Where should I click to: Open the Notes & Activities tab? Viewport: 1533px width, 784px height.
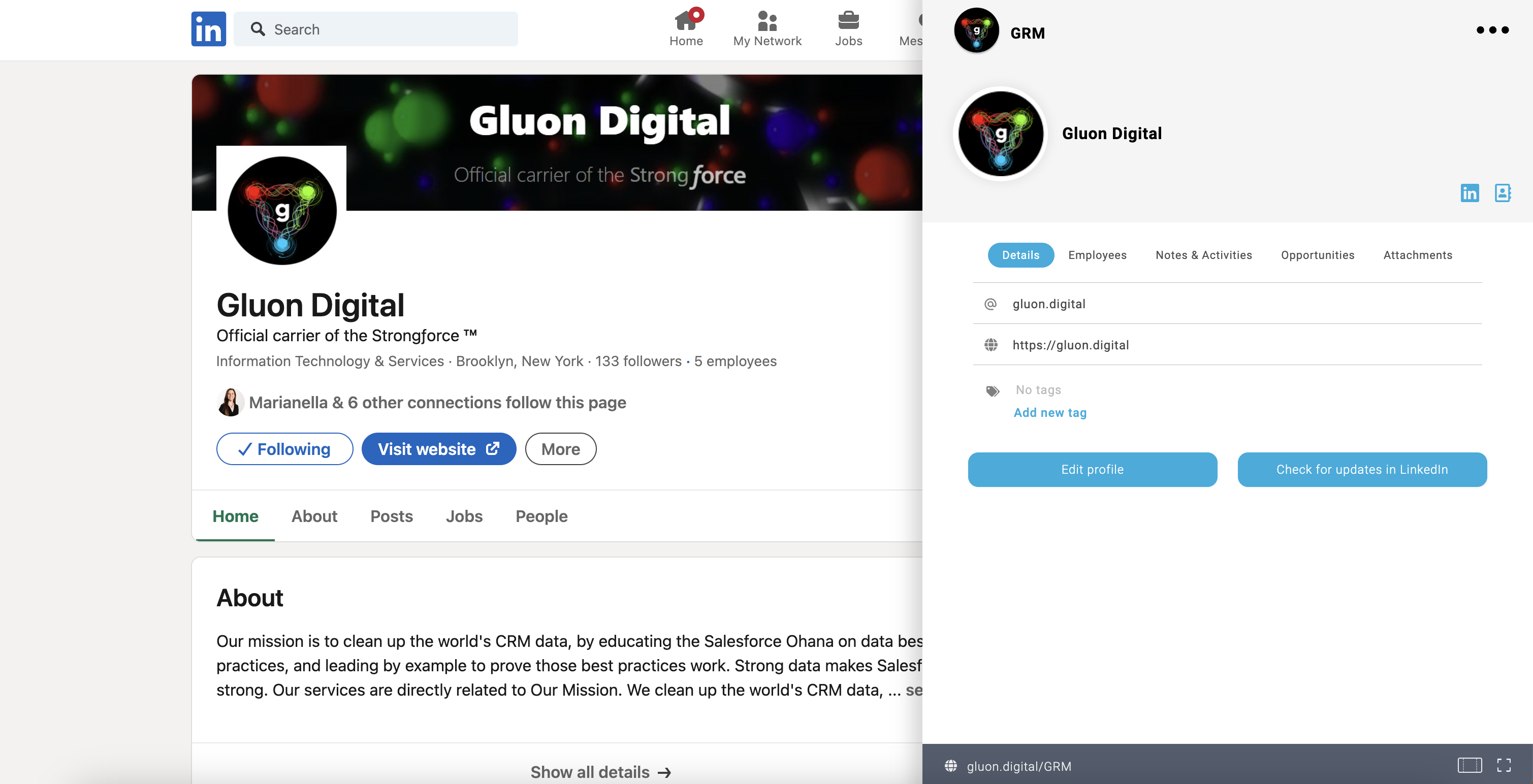coord(1203,255)
